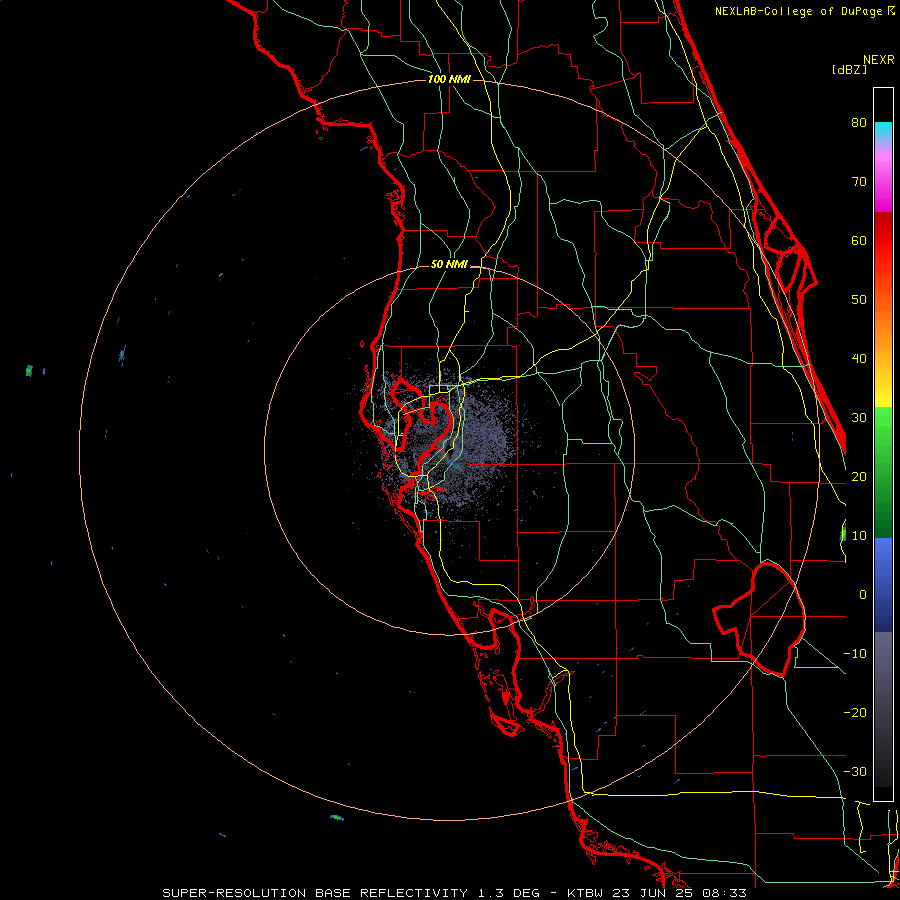Click the NEXLAB-College of DuPage title text
The width and height of the screenshot is (900, 900).
(x=798, y=11)
